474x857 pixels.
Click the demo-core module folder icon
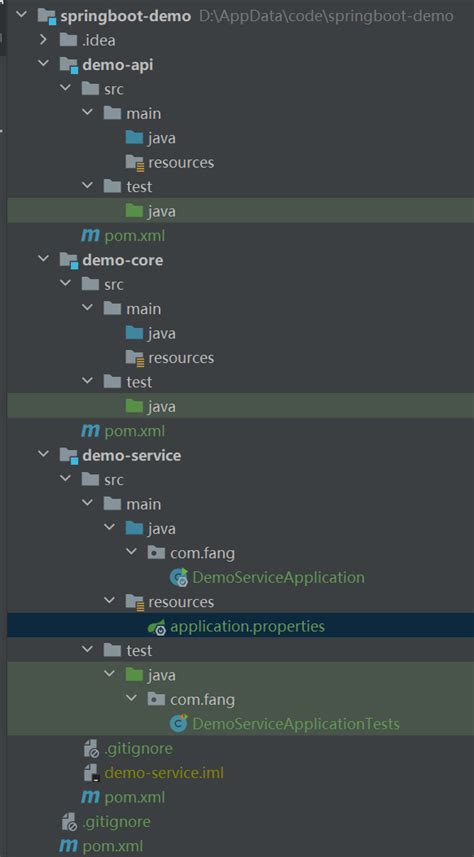coord(68,261)
